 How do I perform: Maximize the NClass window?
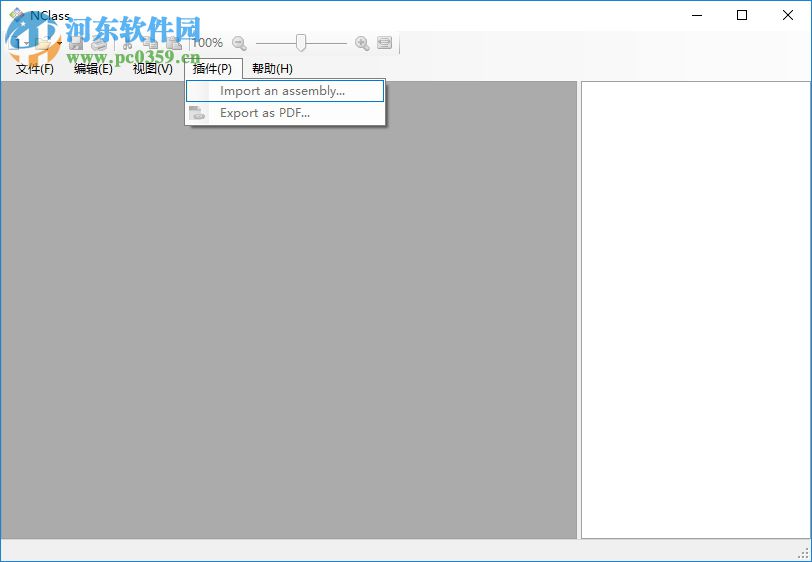[x=742, y=15]
